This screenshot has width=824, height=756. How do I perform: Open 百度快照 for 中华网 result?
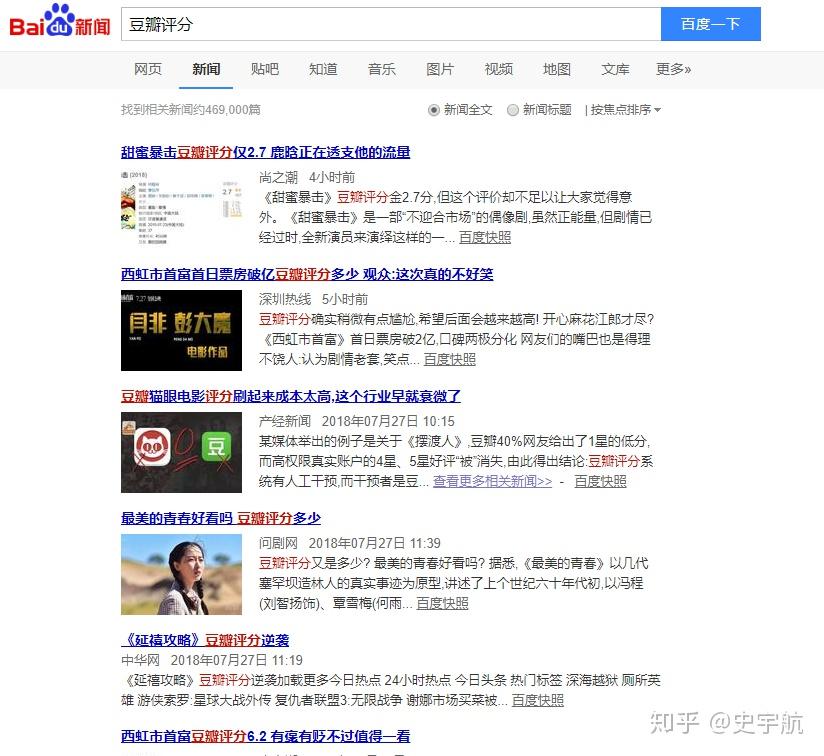click(538, 700)
